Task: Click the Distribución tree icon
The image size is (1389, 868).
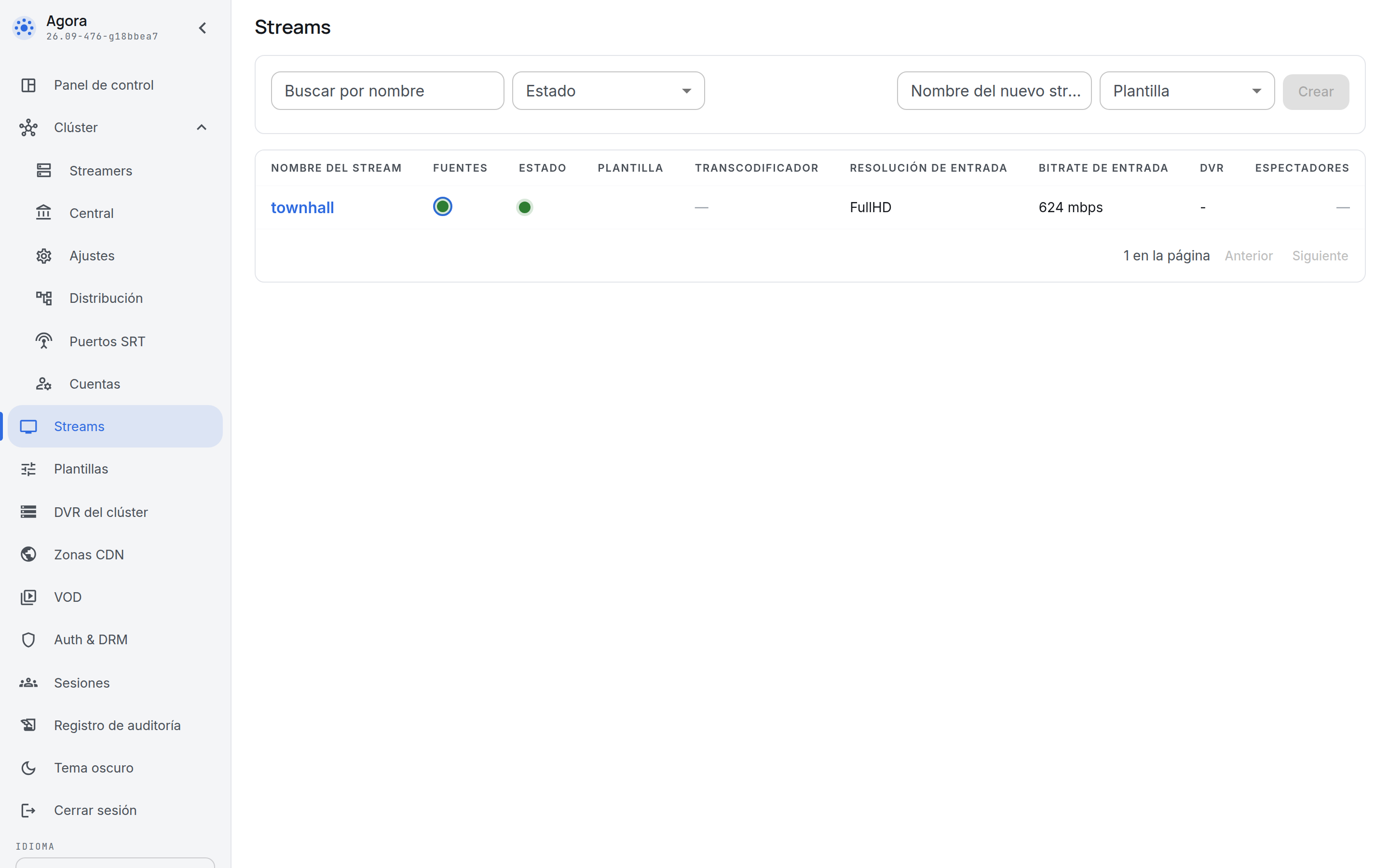Action: pos(43,298)
